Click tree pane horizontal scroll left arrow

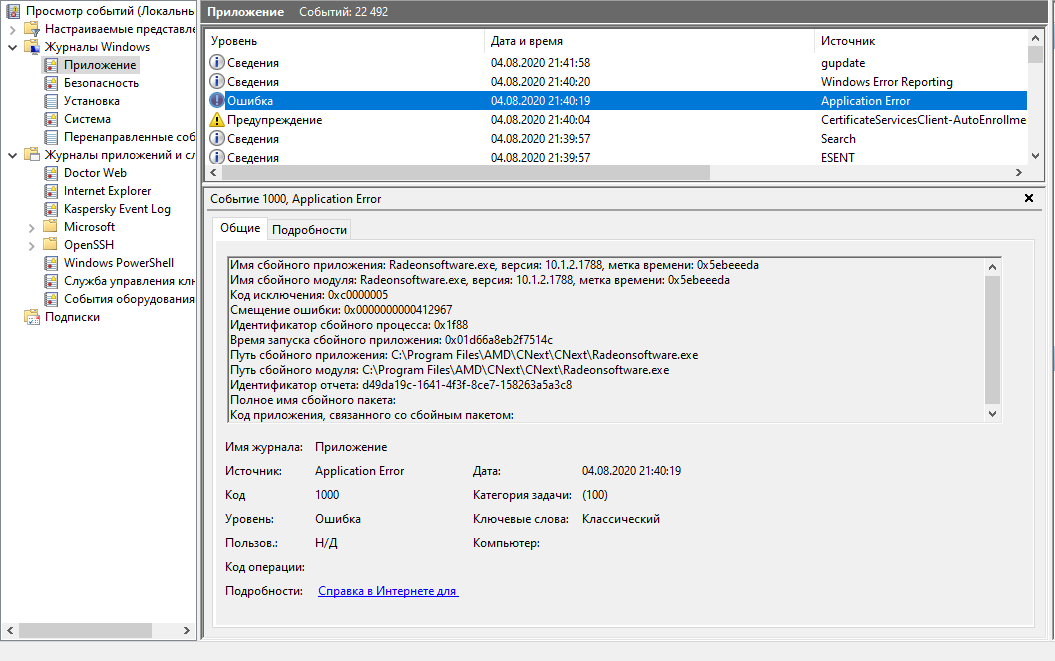(x=10, y=631)
